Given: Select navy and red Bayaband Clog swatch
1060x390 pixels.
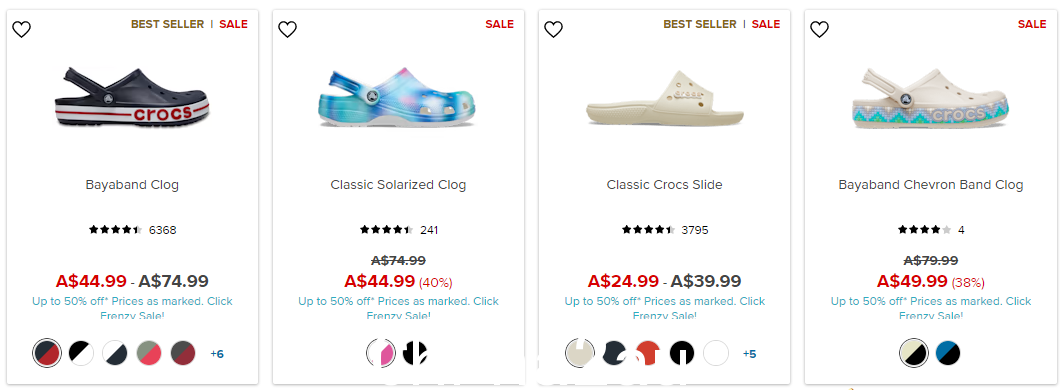Looking at the screenshot, I should point(47,353).
